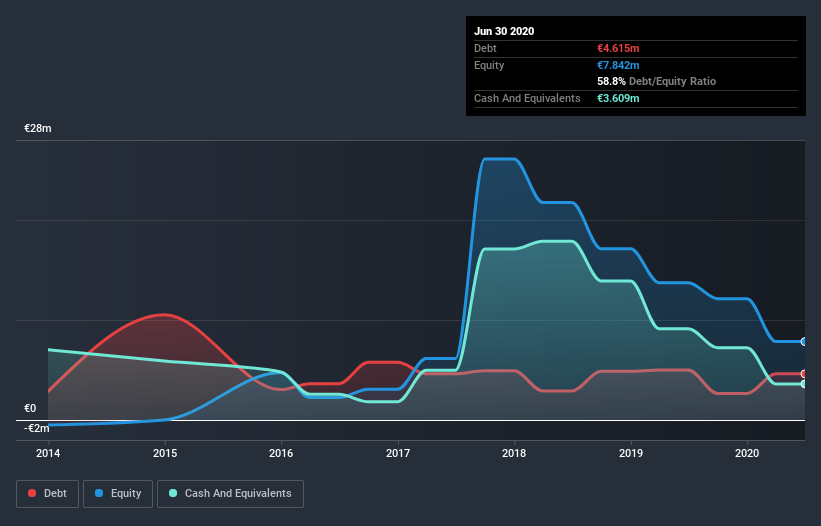Image resolution: width=821 pixels, height=526 pixels.
Task: Select the blue Equity endpoint marker on chart
Action: coord(804,342)
